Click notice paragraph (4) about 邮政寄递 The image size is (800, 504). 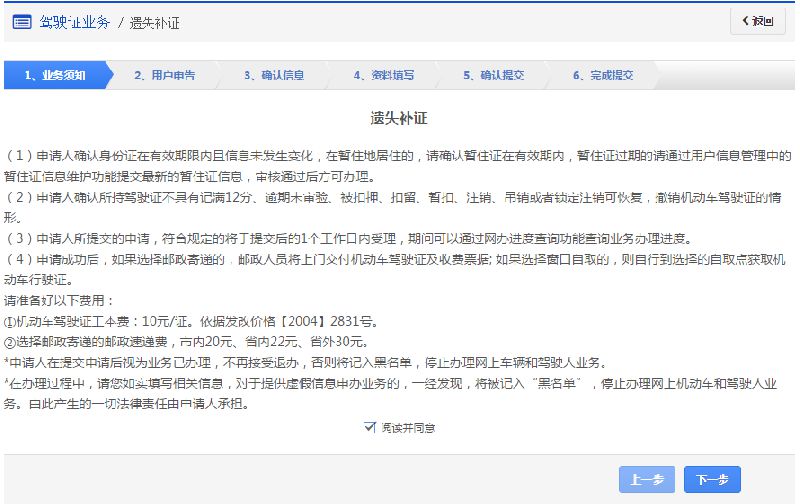click(x=399, y=268)
